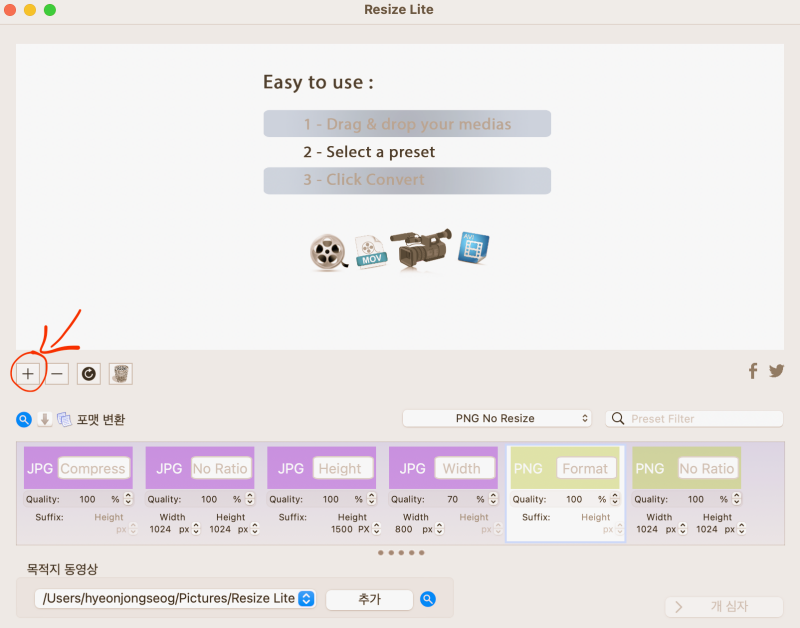Adjust quality stepper of JPG Width preset
This screenshot has width=800, height=628.
pyautogui.click(x=493, y=498)
